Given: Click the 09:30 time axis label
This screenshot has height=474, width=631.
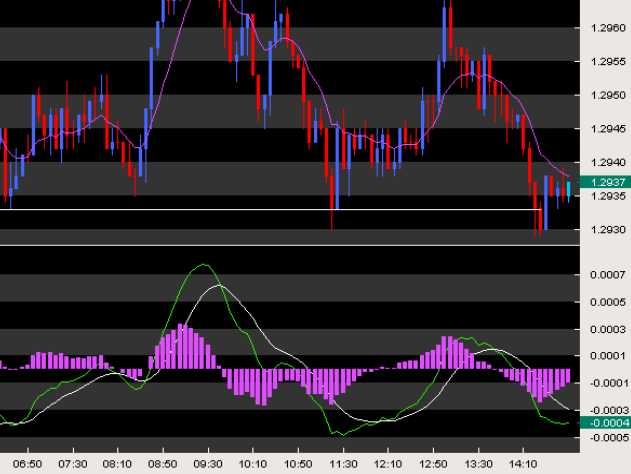Looking at the screenshot, I should pos(208,464).
